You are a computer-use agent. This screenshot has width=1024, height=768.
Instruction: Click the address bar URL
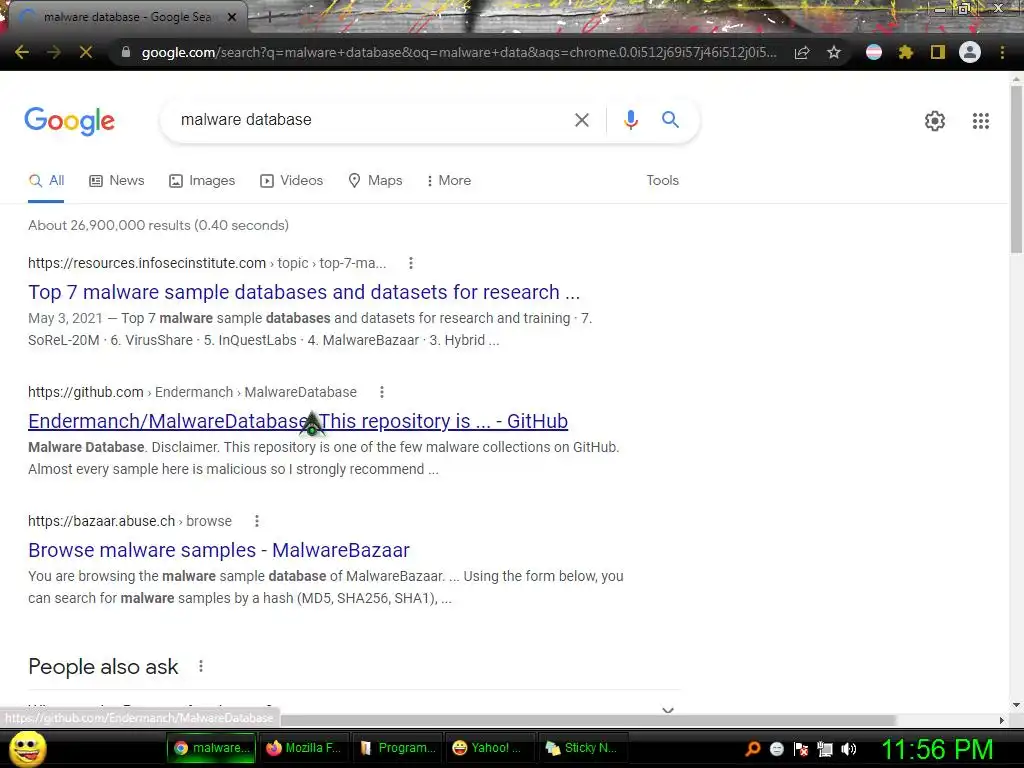(x=459, y=52)
